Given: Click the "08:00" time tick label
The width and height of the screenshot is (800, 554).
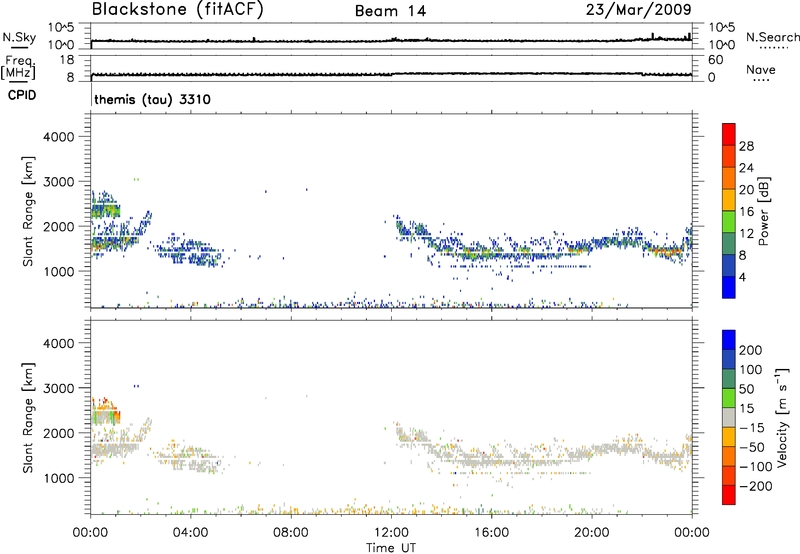Looking at the screenshot, I should tap(291, 533).
